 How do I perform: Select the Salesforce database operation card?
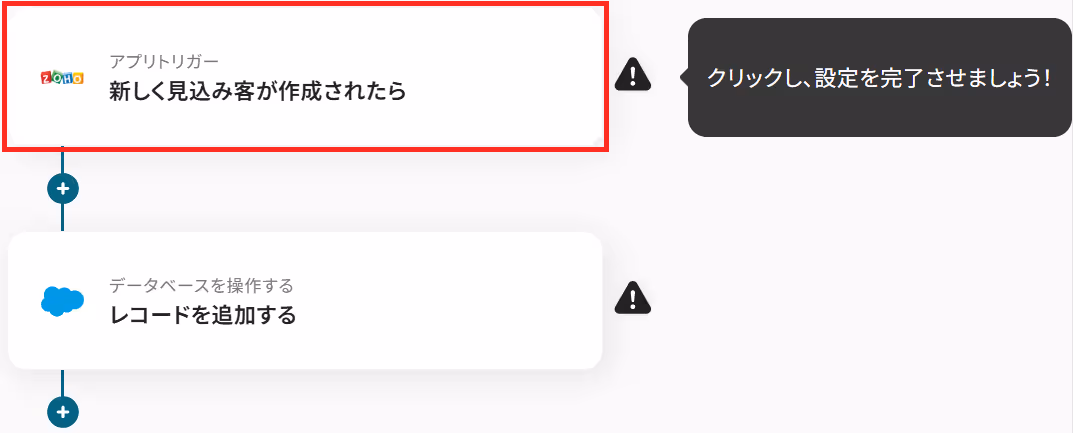pos(305,300)
